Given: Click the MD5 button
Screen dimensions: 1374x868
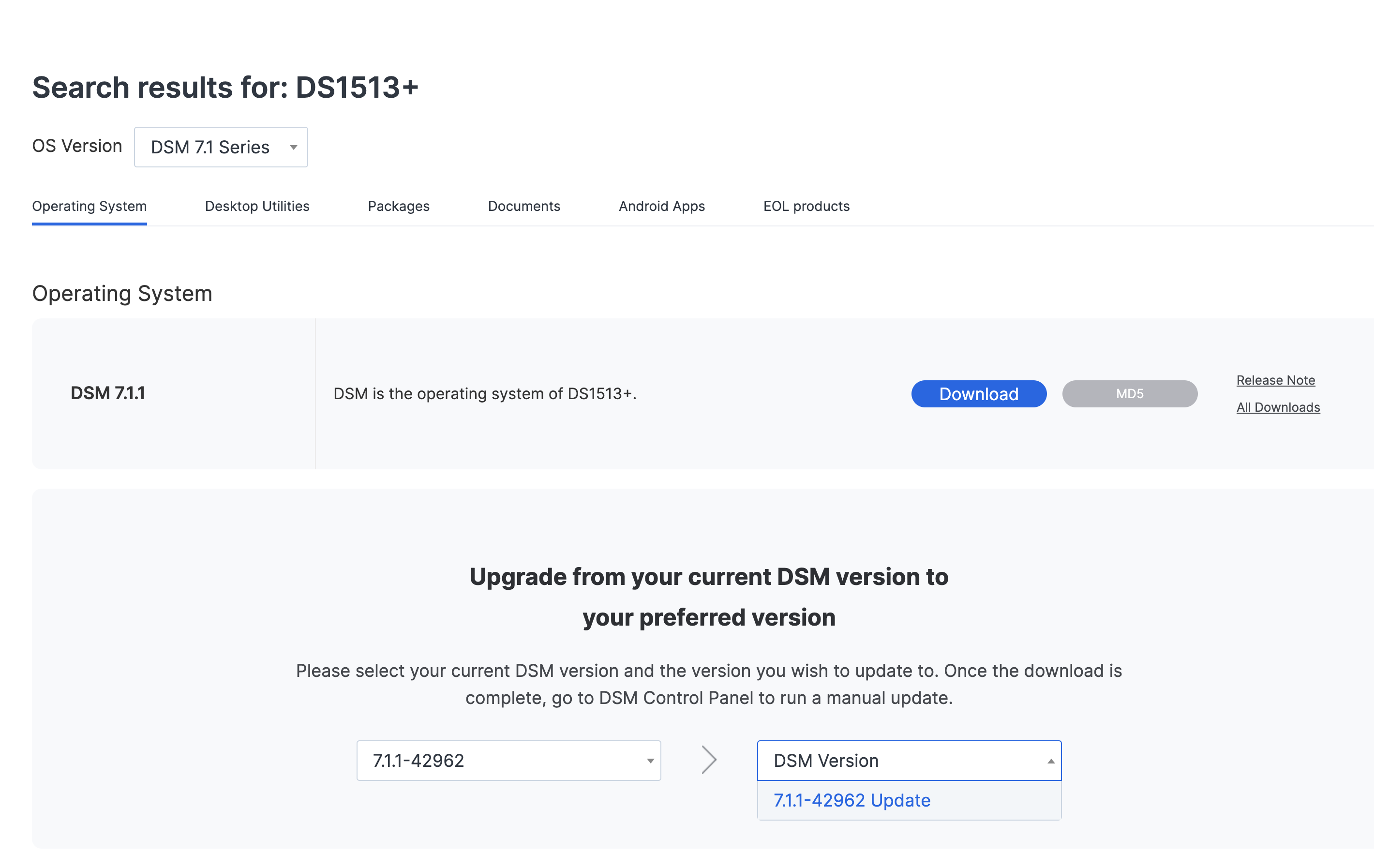Looking at the screenshot, I should 1130,393.
